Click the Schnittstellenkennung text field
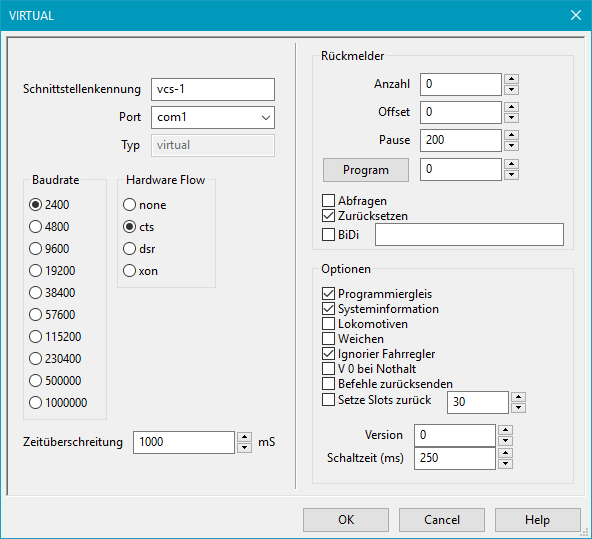592x539 pixels. pos(213,89)
